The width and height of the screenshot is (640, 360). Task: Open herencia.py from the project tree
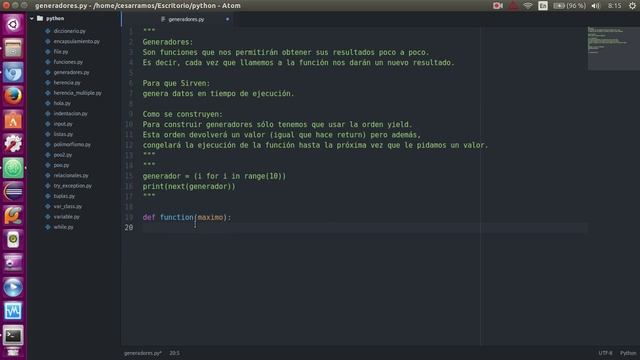pyautogui.click(x=67, y=83)
